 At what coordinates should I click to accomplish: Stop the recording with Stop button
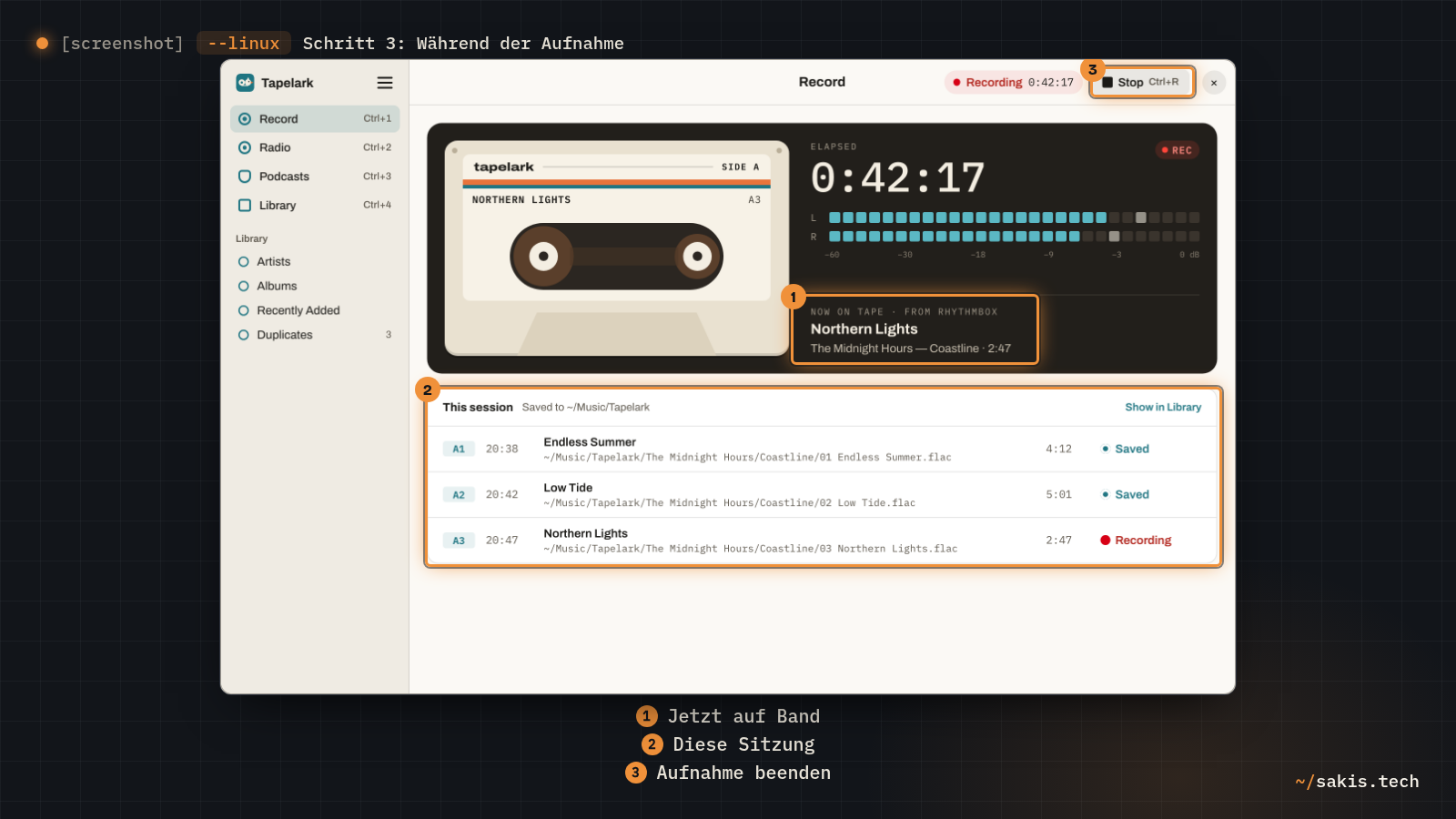pos(1143,83)
